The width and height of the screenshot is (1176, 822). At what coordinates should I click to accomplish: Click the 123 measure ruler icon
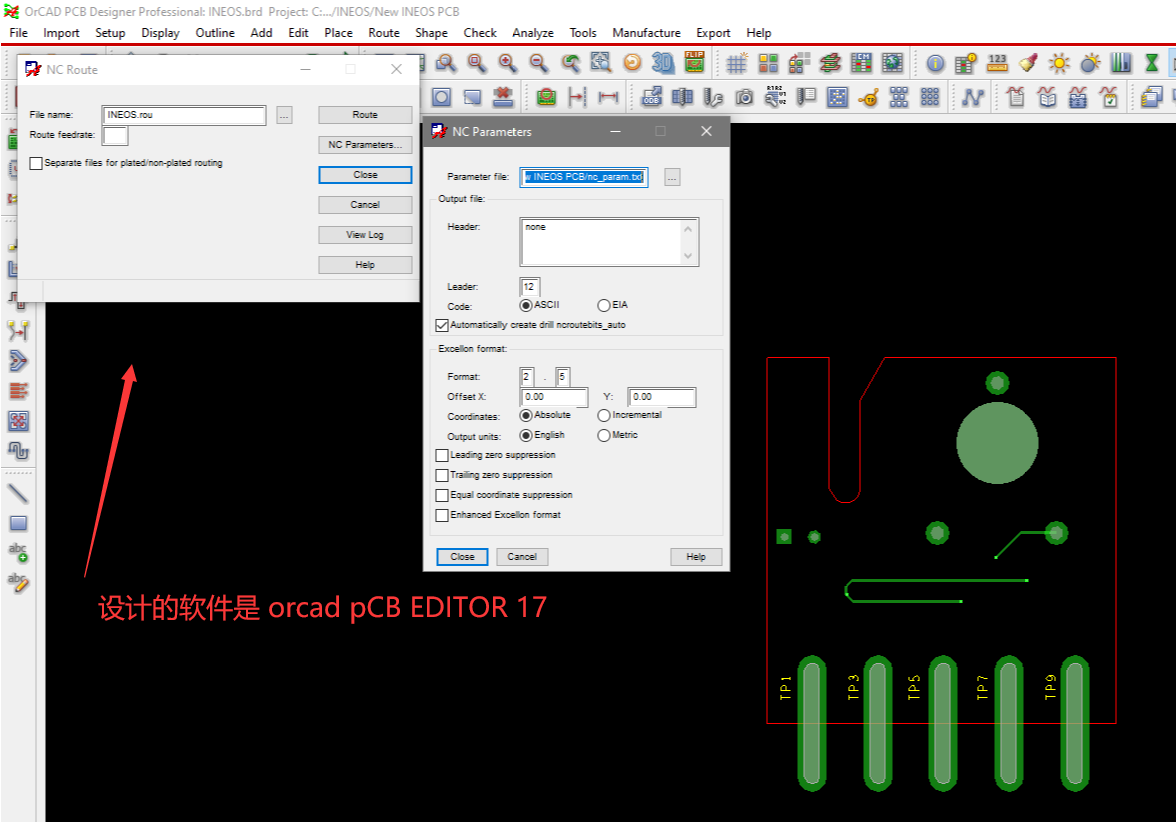pos(998,63)
